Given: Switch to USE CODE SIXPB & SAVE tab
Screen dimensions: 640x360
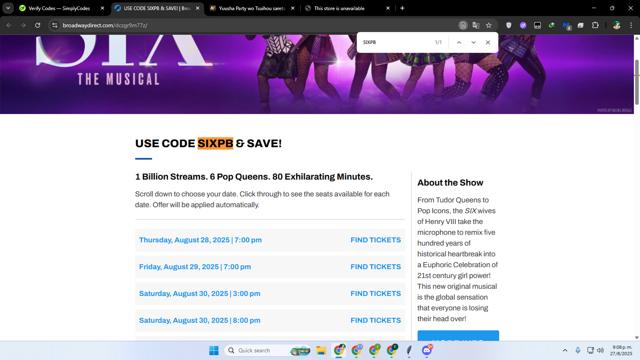Looking at the screenshot, I should (x=157, y=8).
